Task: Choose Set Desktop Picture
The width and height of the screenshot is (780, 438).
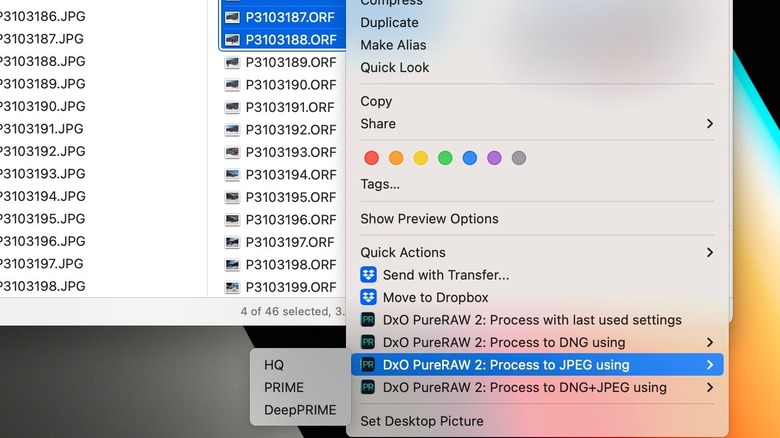Action: (x=422, y=421)
